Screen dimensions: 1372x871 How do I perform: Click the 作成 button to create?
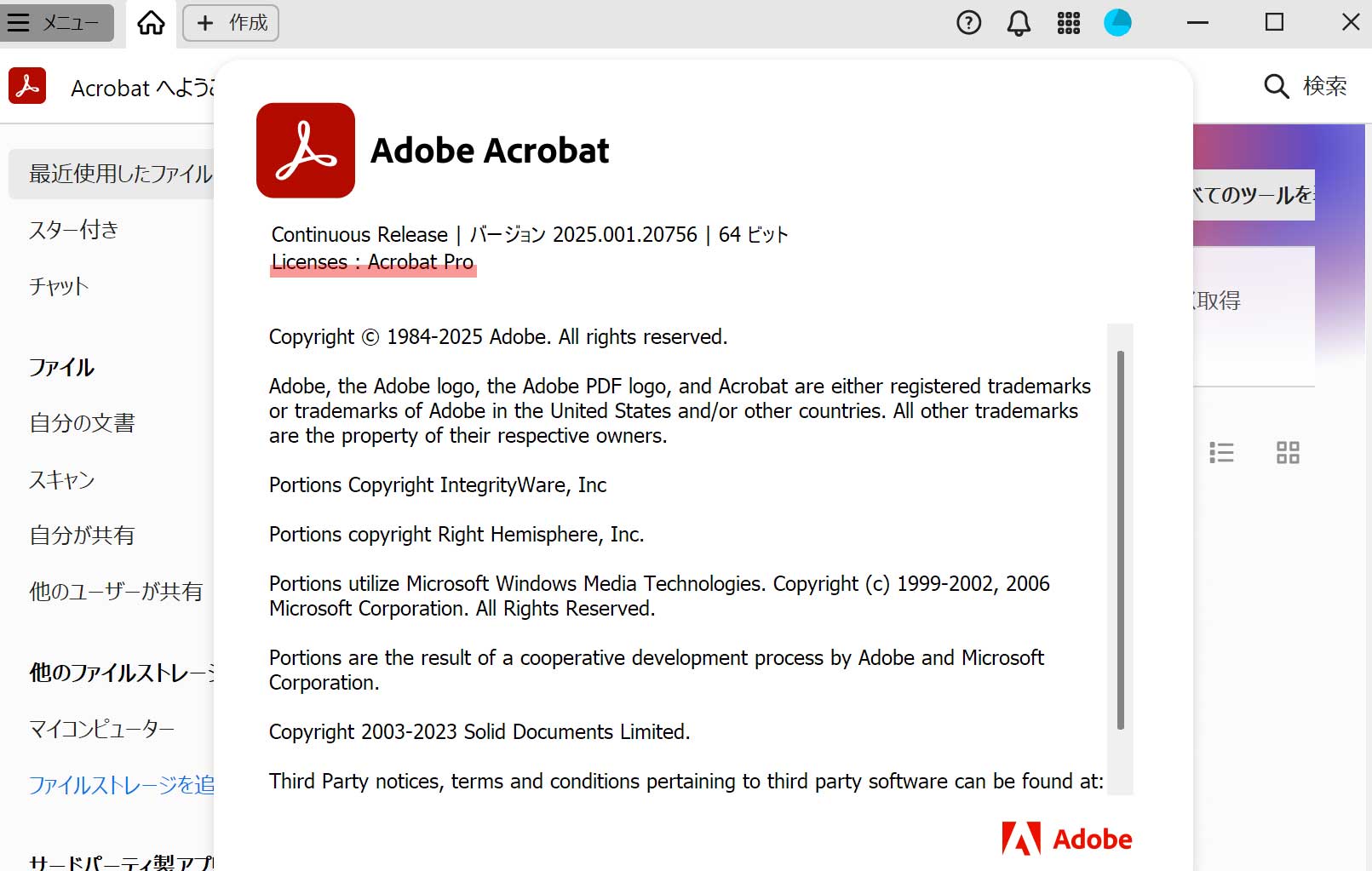pos(230,23)
